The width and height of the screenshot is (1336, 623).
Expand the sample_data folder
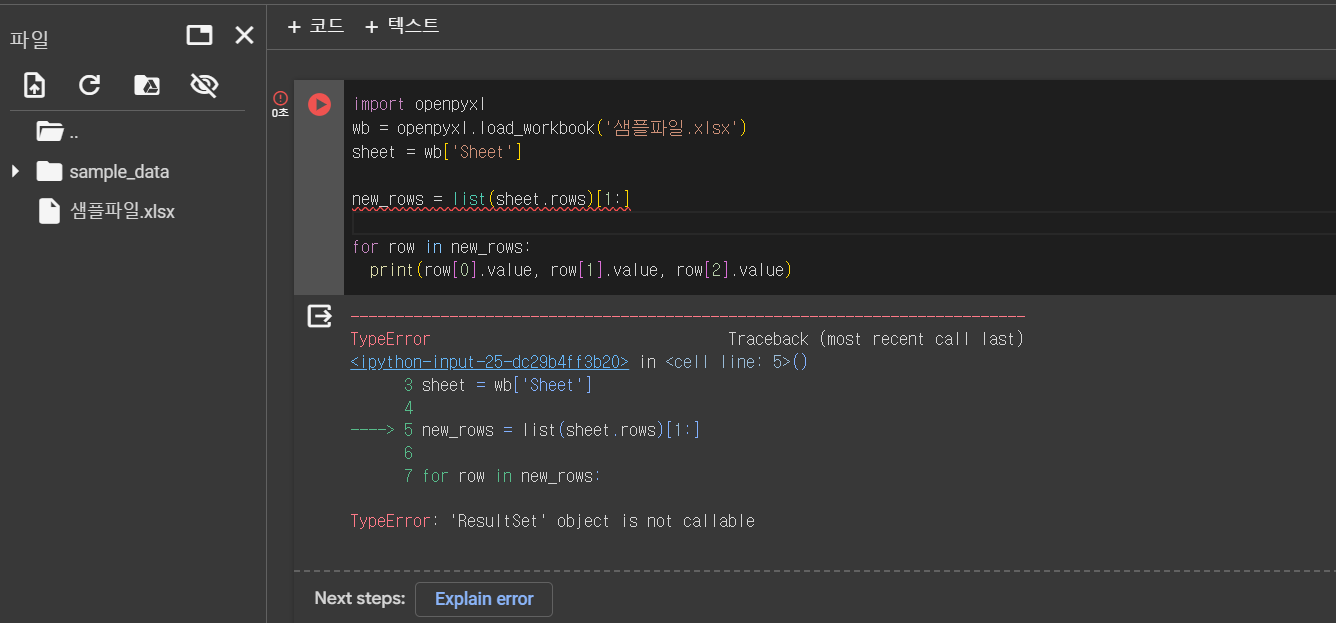(x=15, y=172)
